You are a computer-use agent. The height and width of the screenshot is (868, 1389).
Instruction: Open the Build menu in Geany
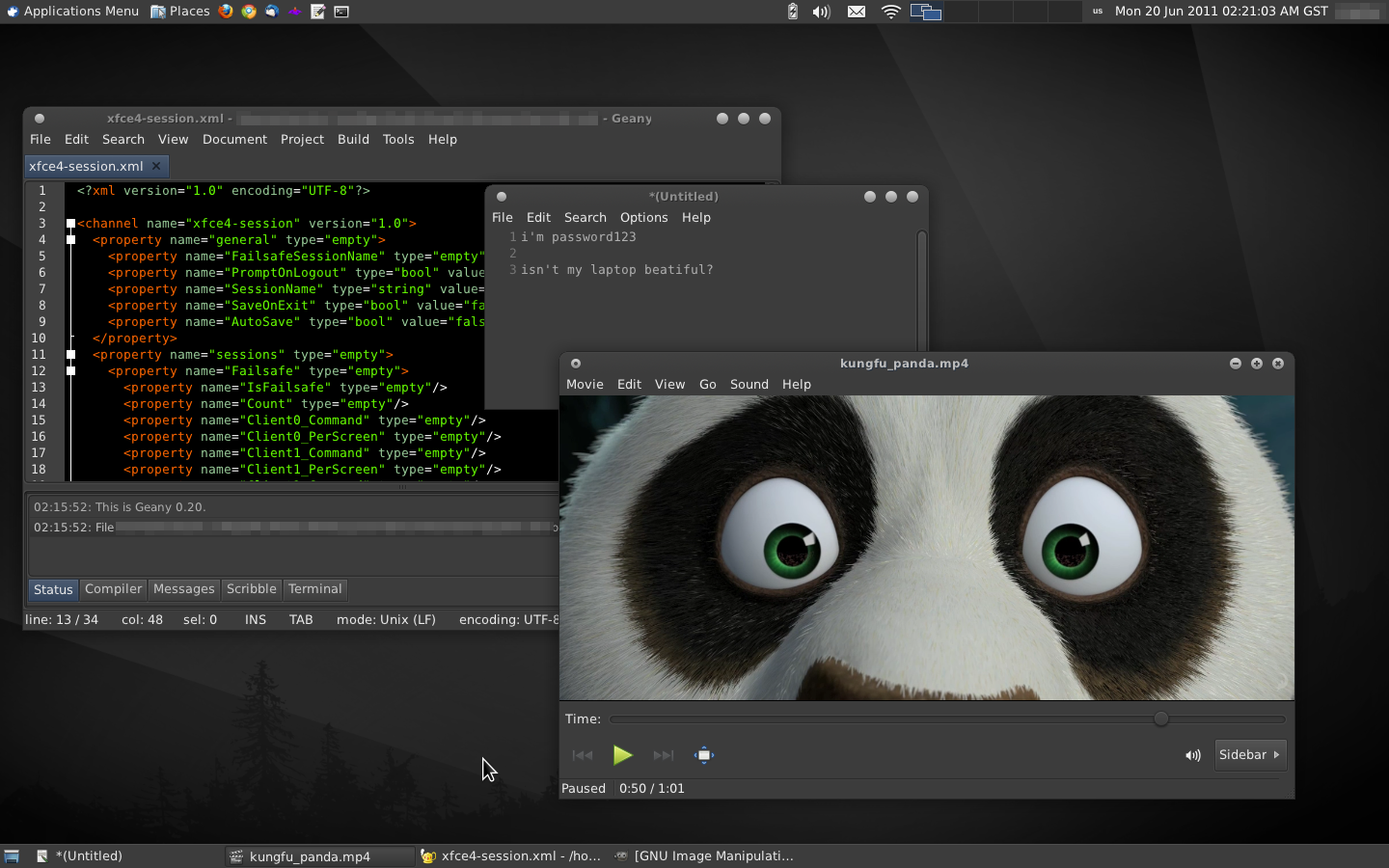(x=353, y=139)
